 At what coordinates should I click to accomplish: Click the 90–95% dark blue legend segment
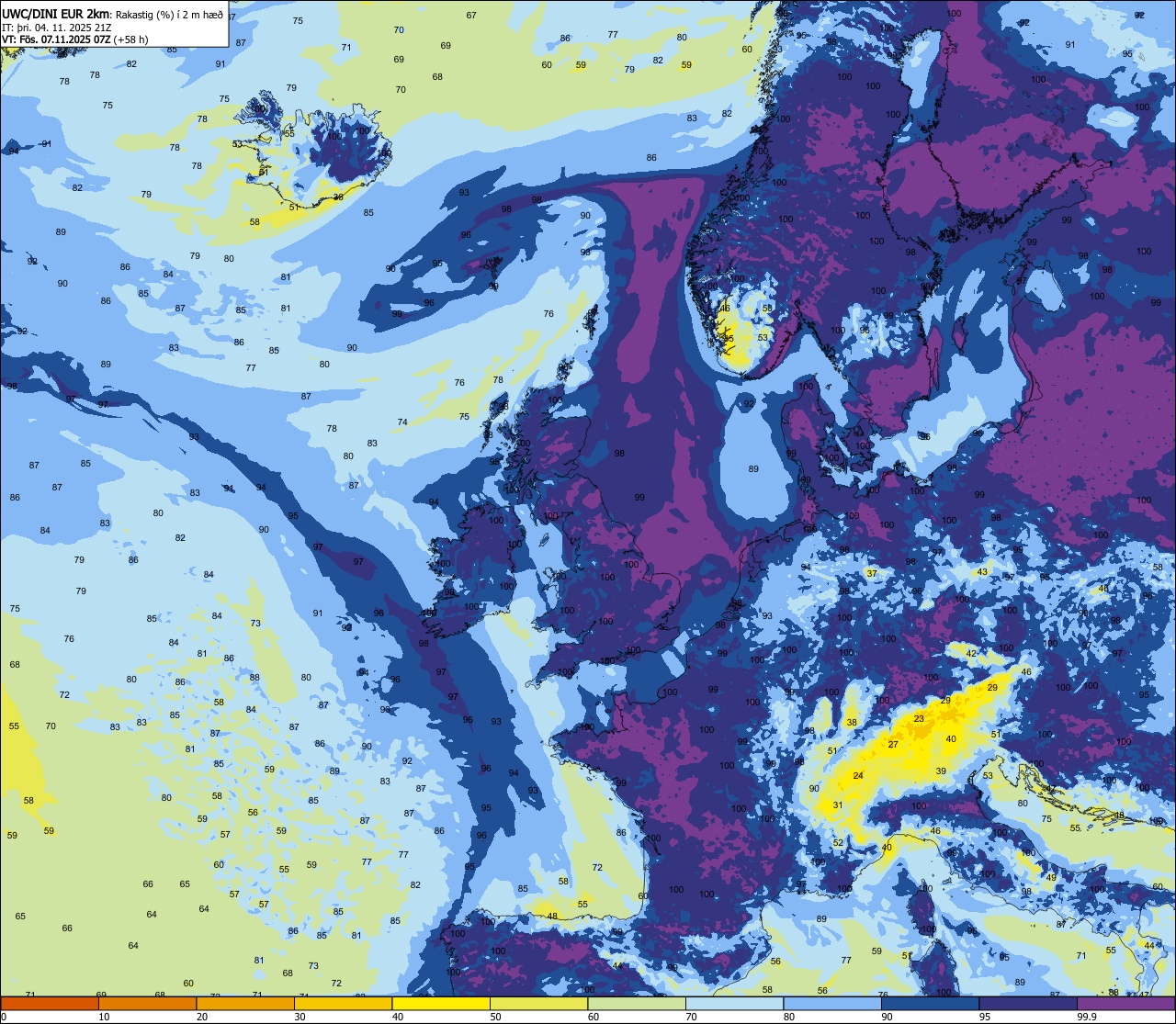(x=930, y=1004)
